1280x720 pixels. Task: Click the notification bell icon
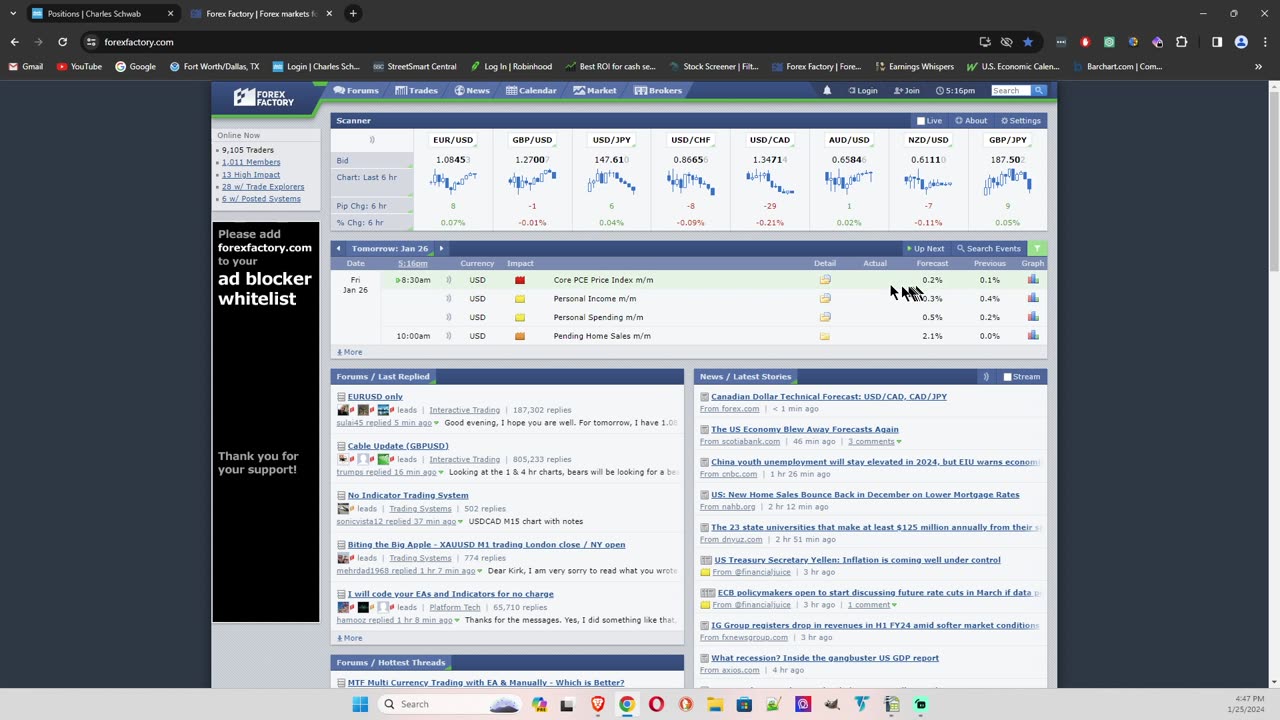pos(827,91)
